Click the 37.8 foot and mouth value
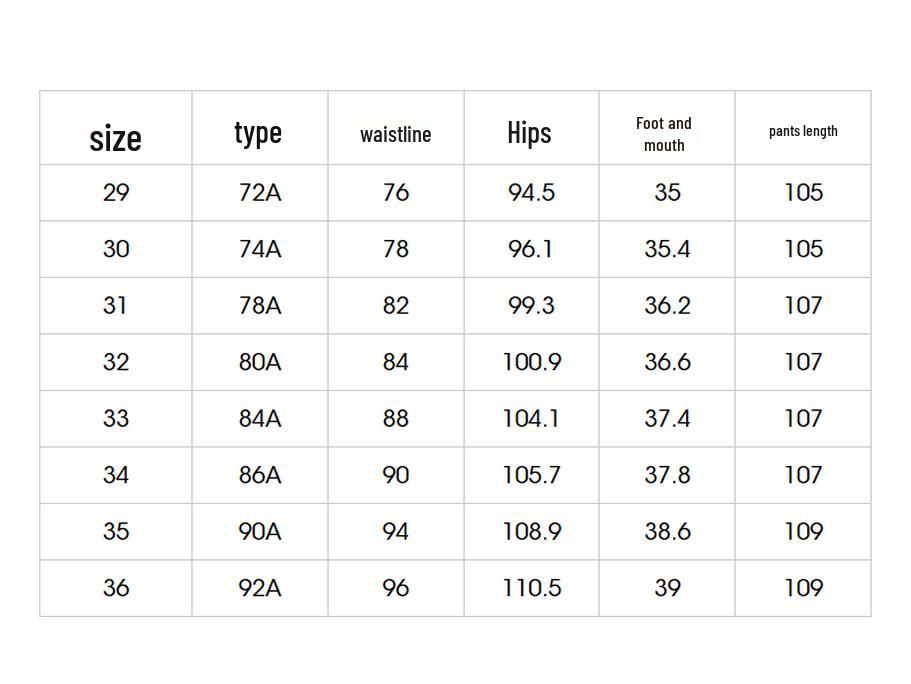This screenshot has height=684, width=911. (667, 475)
